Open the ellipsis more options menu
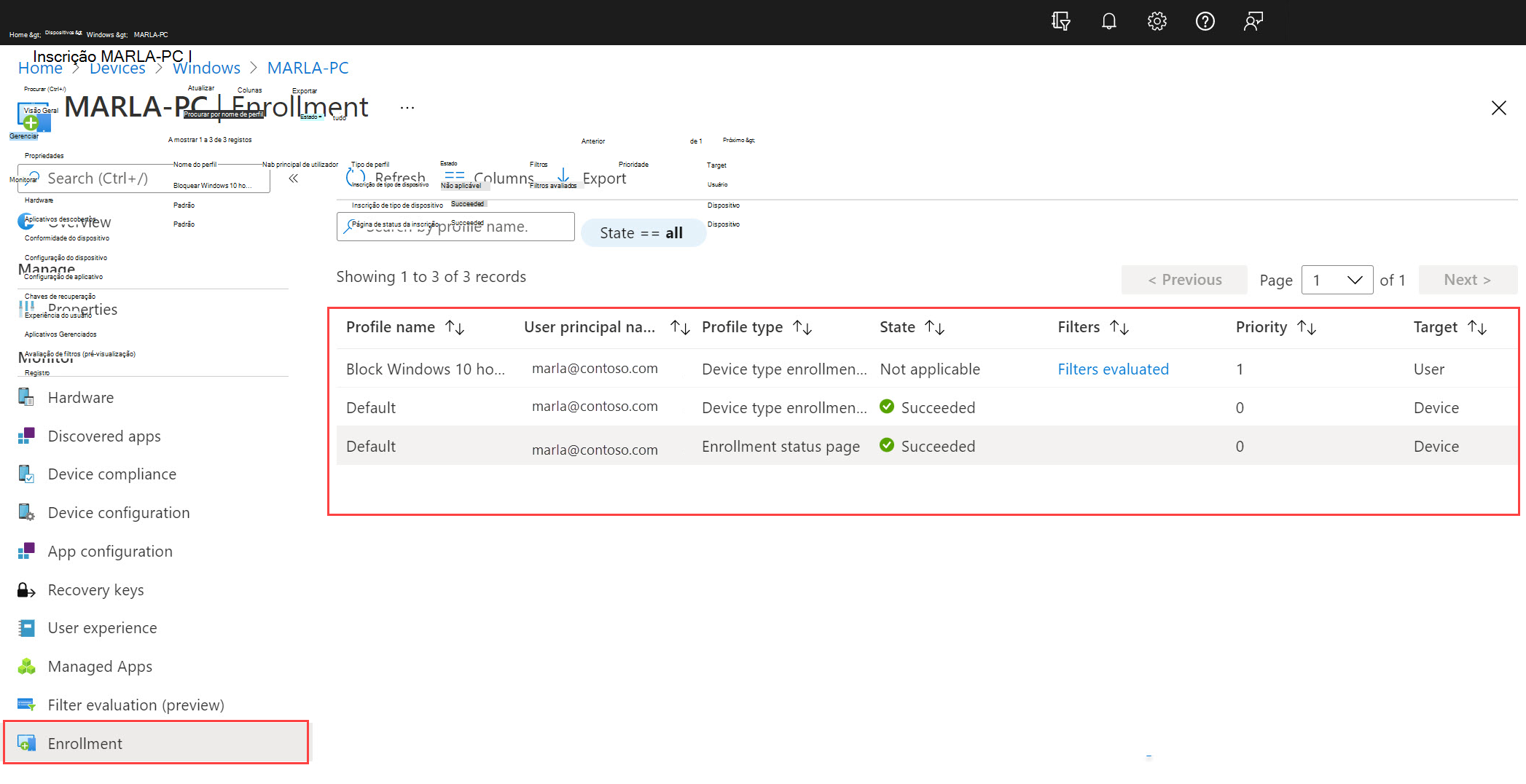 (x=407, y=108)
